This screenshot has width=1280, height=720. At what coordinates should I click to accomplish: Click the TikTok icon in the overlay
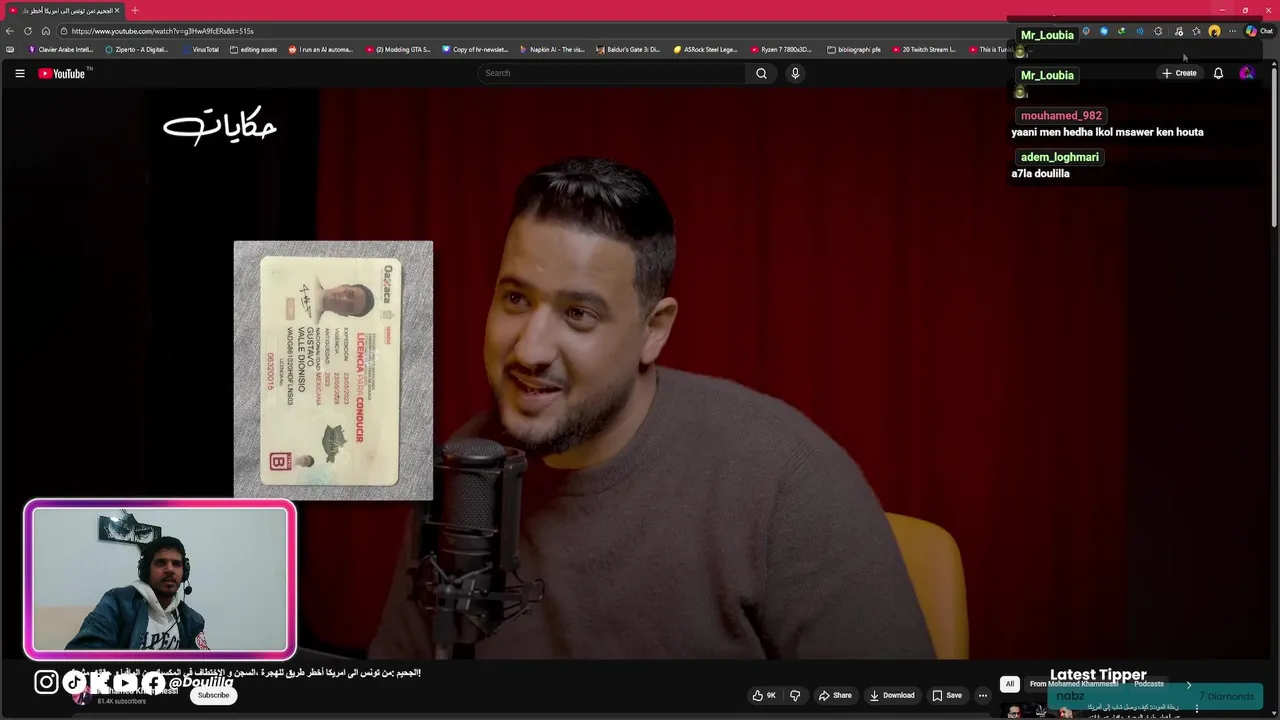coord(75,682)
